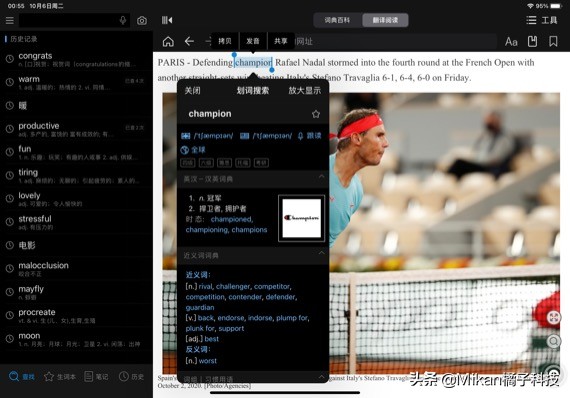Open the hamburger menu beside the search box
Screen dimensions: 570x398
click(10, 20)
